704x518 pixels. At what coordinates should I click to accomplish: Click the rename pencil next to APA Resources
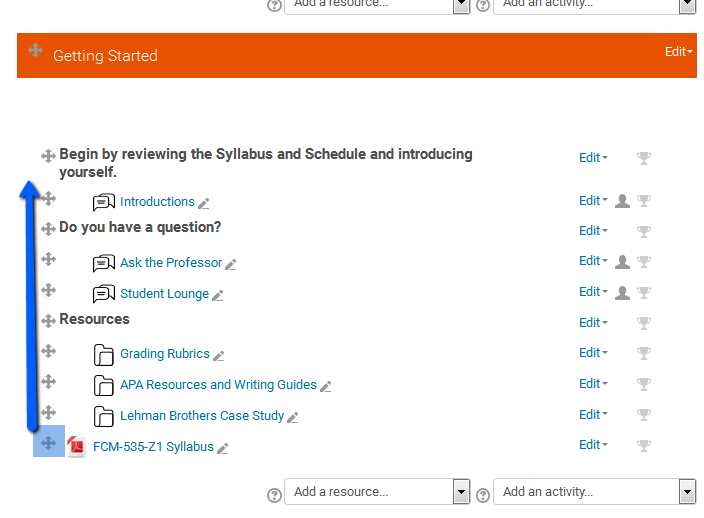tap(326, 386)
